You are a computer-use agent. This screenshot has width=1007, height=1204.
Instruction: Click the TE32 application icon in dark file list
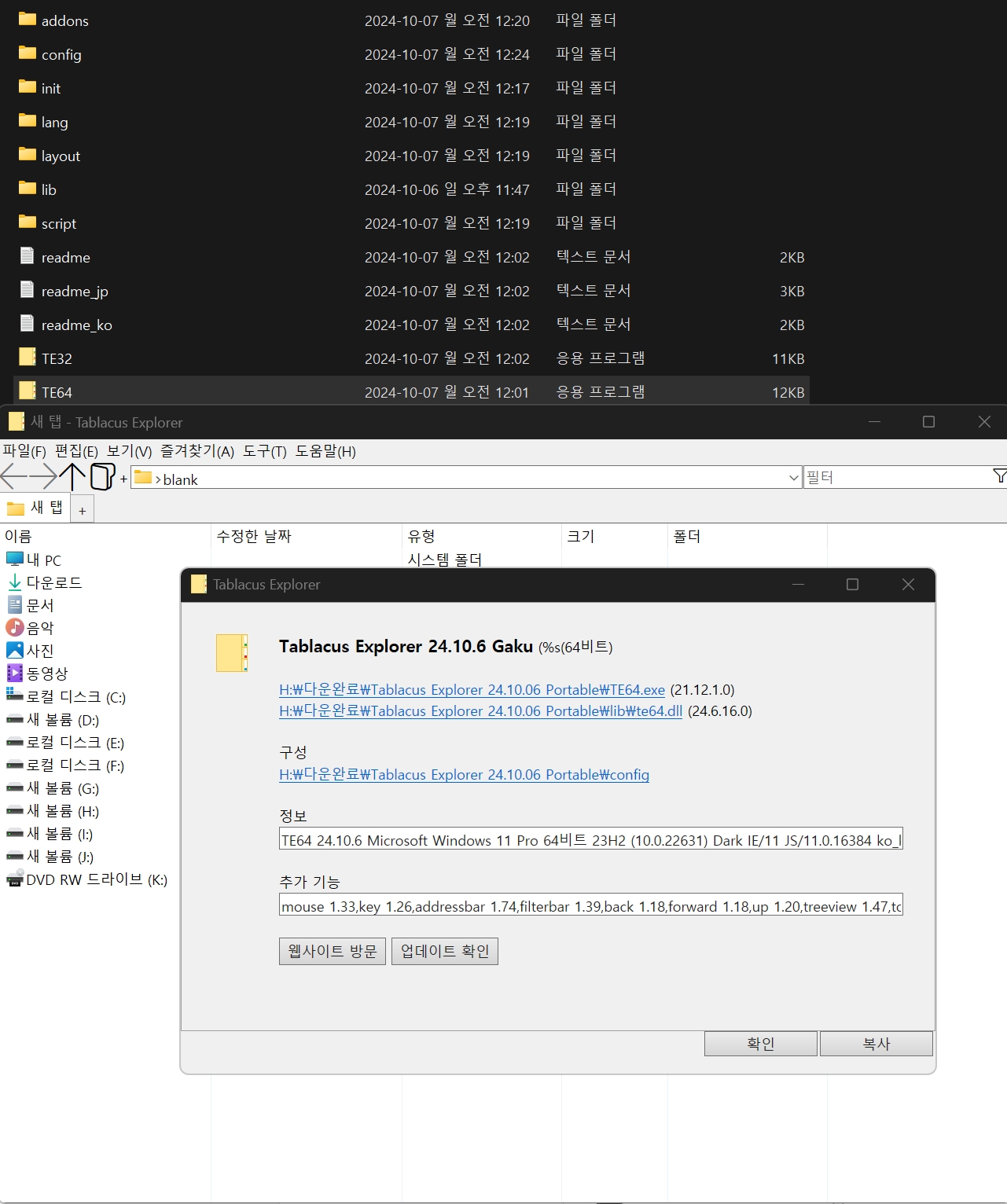(x=28, y=357)
